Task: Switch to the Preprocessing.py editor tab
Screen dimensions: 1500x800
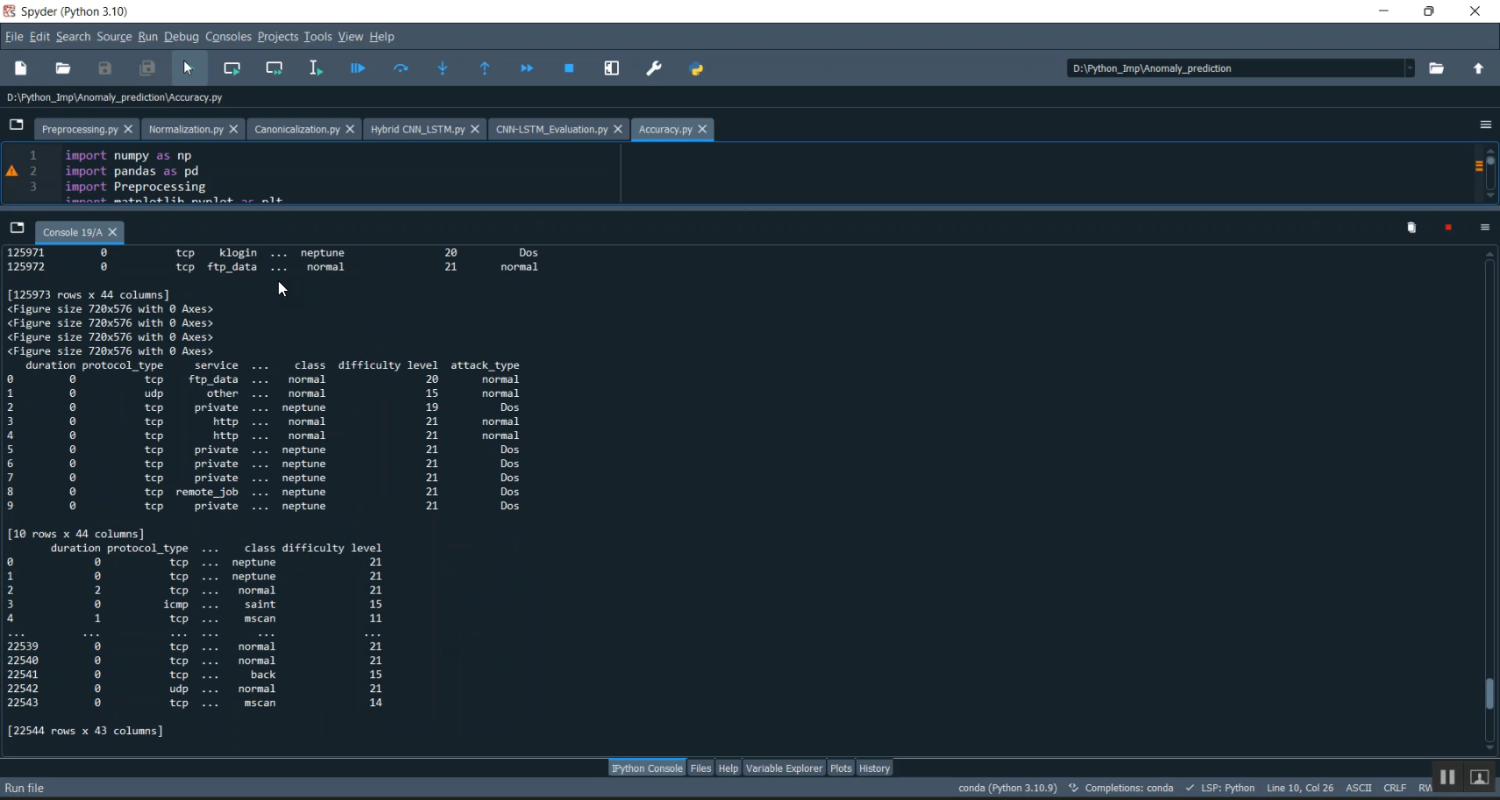Action: coord(79,130)
